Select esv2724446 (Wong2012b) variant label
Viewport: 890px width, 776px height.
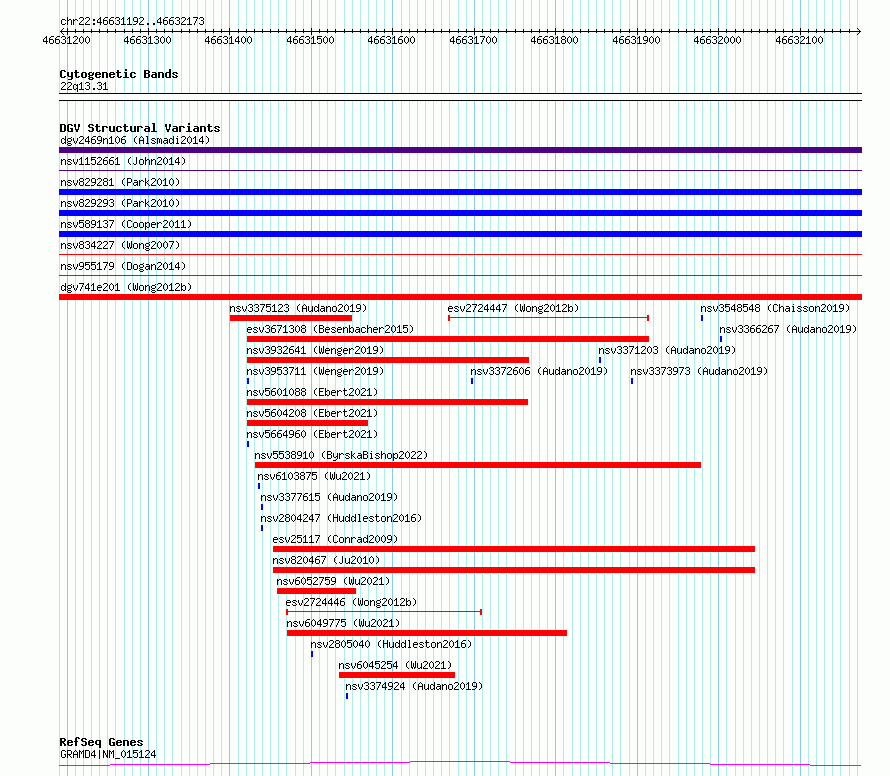351,602
